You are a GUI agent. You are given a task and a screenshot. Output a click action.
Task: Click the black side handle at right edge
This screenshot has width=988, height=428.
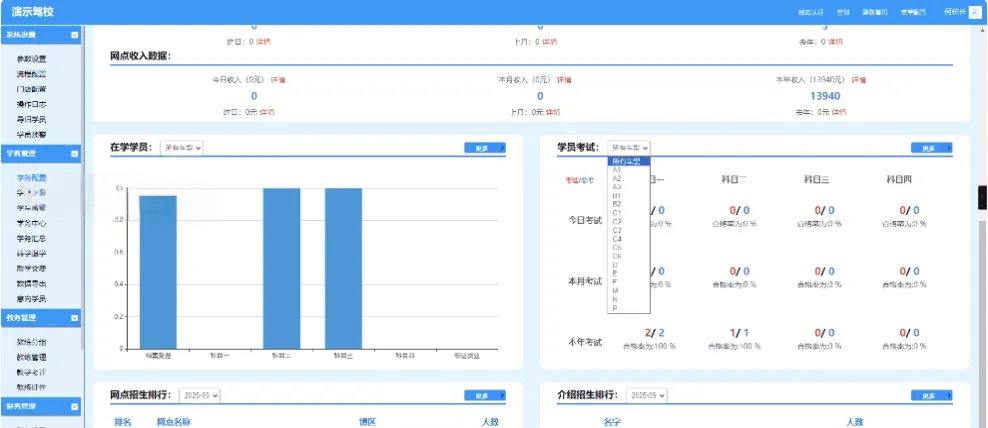click(x=982, y=198)
